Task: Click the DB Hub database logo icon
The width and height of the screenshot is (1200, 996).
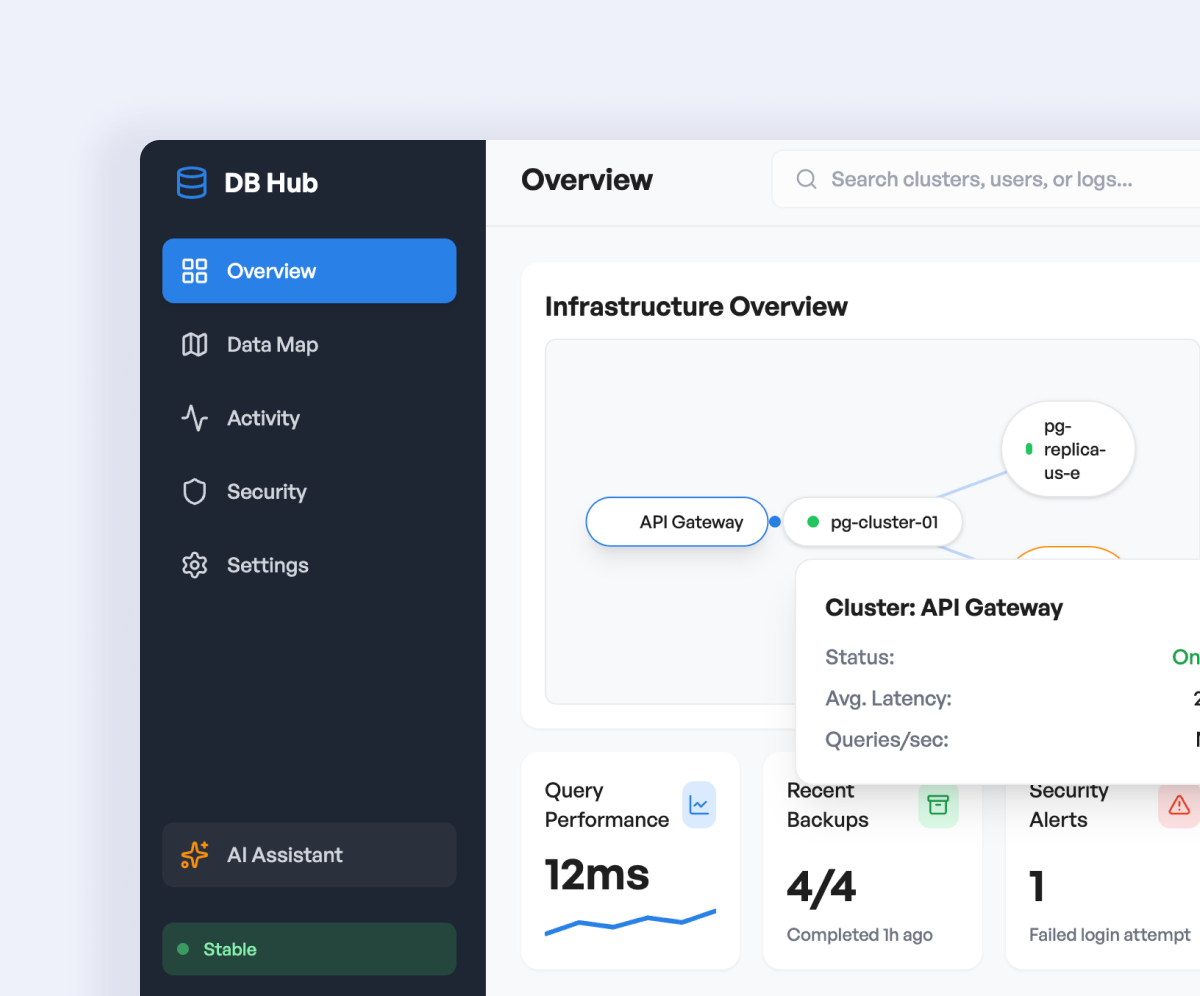Action: coord(191,183)
